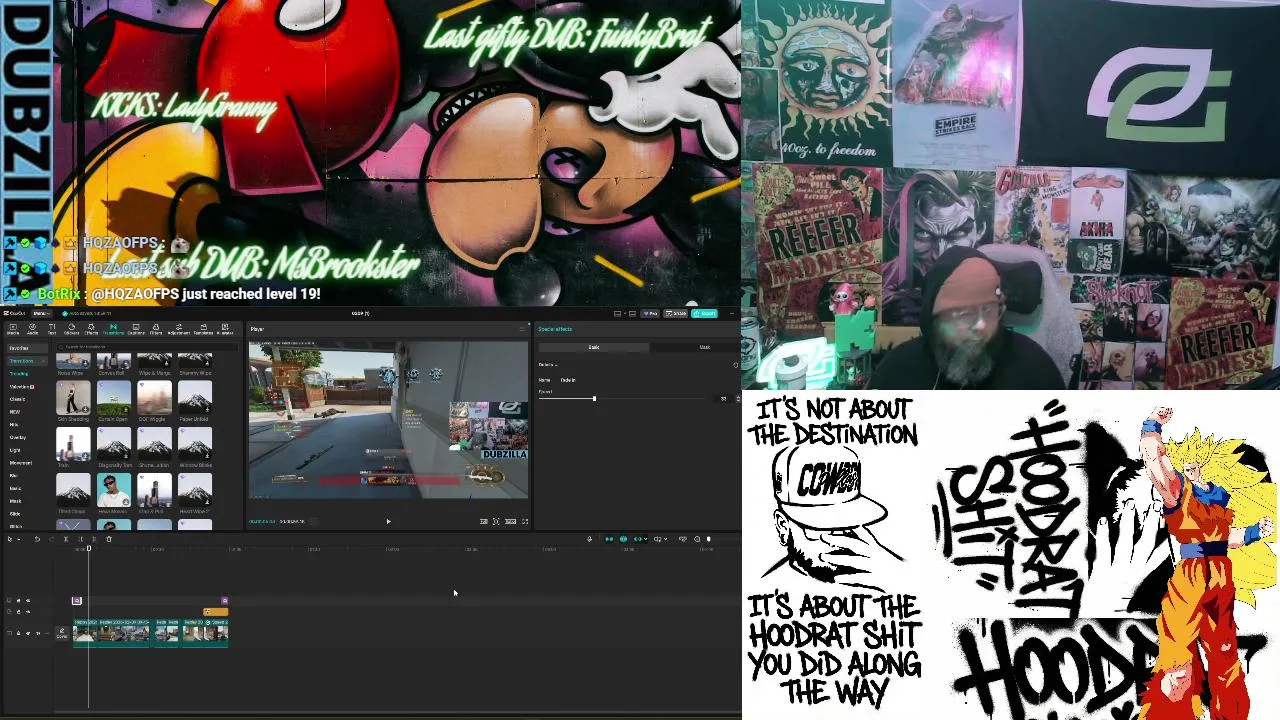Select the Overlay transitions category
This screenshot has height=720, width=1280.
tap(18, 437)
